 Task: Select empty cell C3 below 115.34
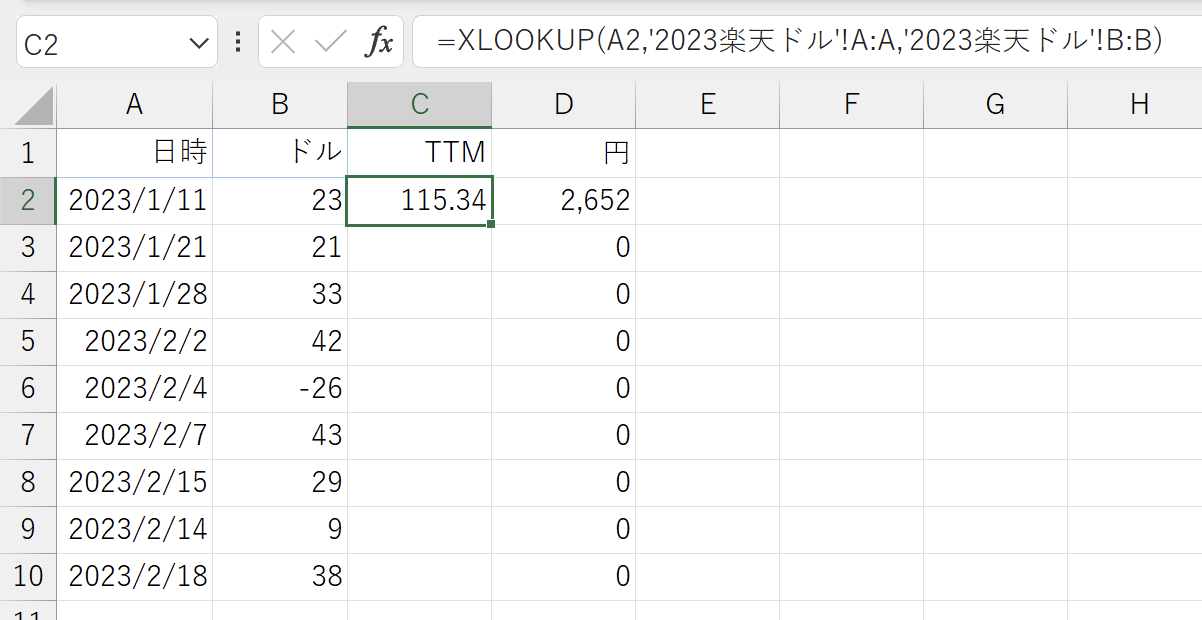pyautogui.click(x=420, y=247)
